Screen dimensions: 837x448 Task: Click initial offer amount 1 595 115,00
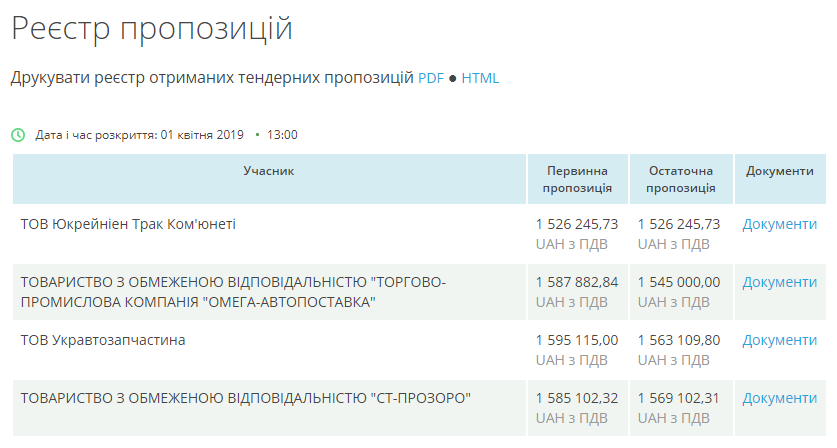tap(577, 341)
